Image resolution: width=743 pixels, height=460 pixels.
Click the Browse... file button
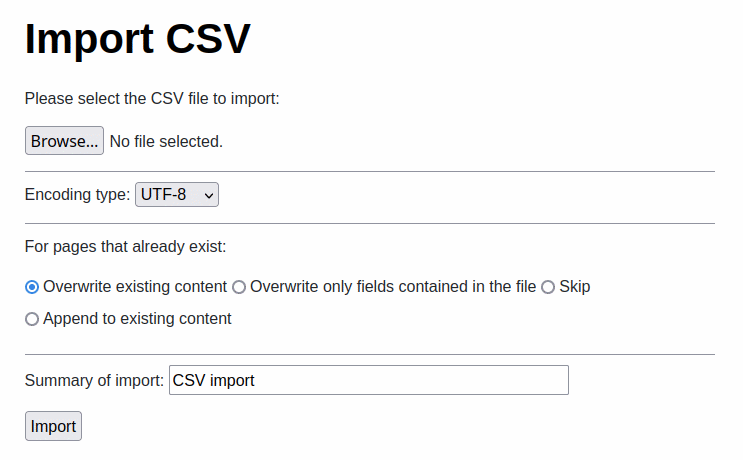click(x=64, y=141)
